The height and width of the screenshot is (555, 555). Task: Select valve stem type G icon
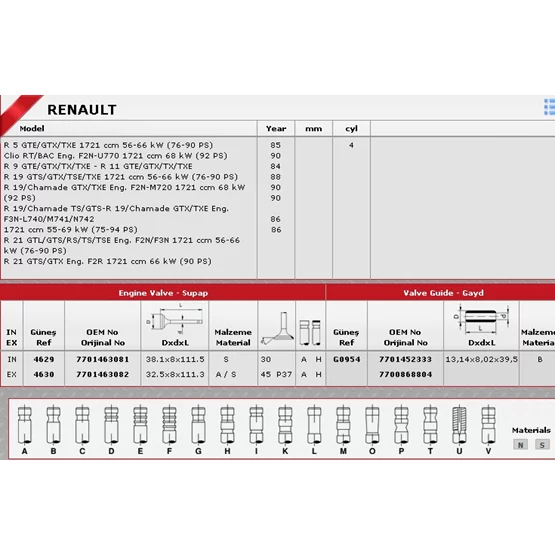[198, 425]
